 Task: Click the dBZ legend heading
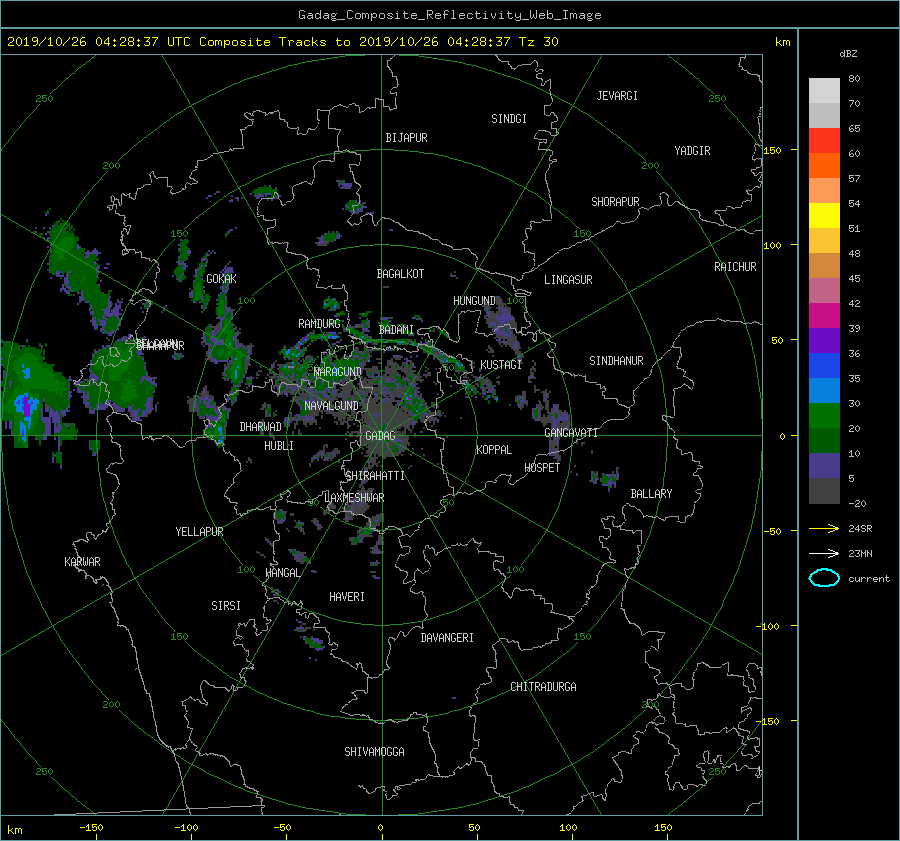pos(848,54)
